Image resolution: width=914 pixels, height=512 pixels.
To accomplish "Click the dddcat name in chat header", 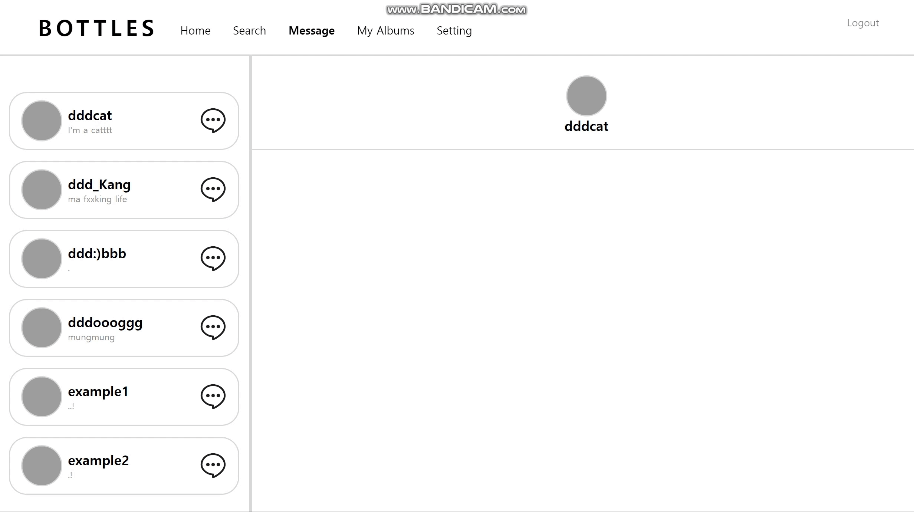I will [586, 127].
